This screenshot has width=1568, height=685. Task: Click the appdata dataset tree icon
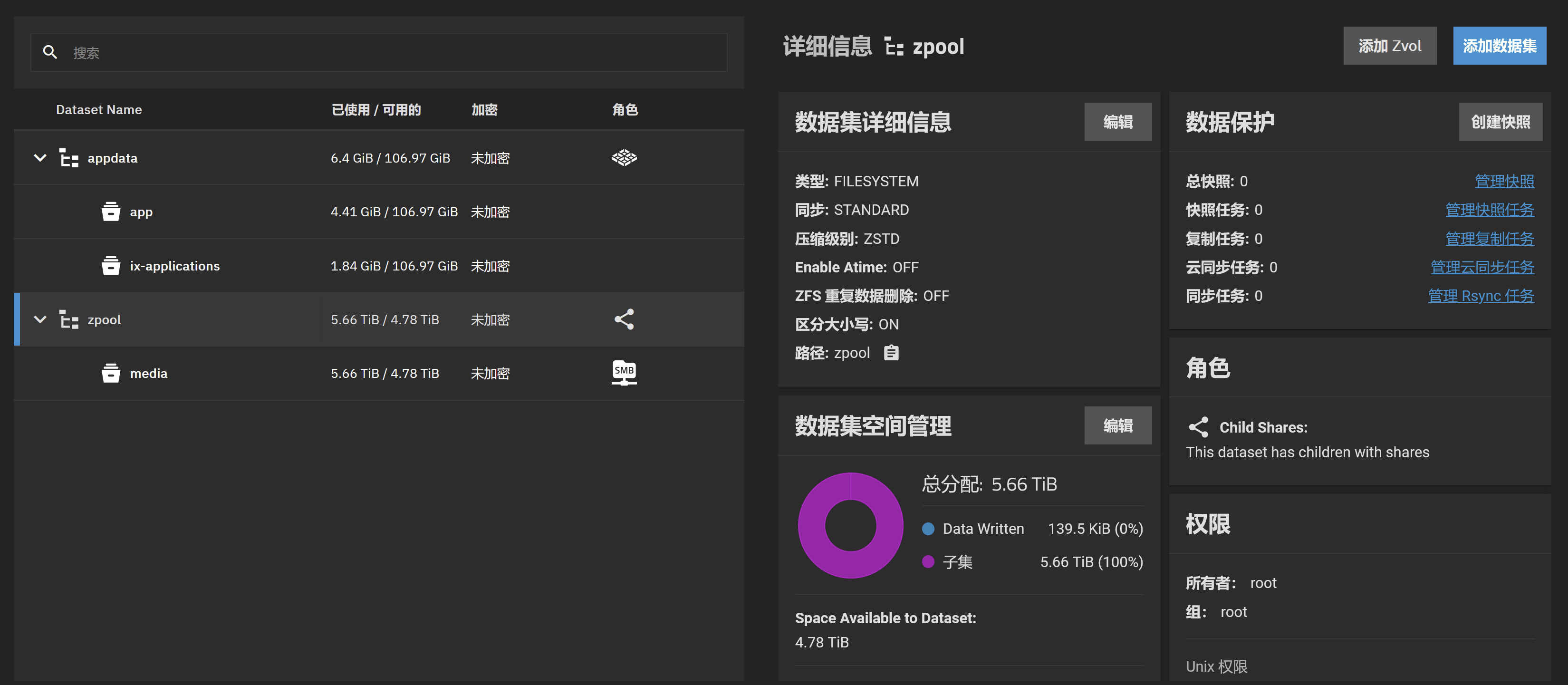pos(69,158)
